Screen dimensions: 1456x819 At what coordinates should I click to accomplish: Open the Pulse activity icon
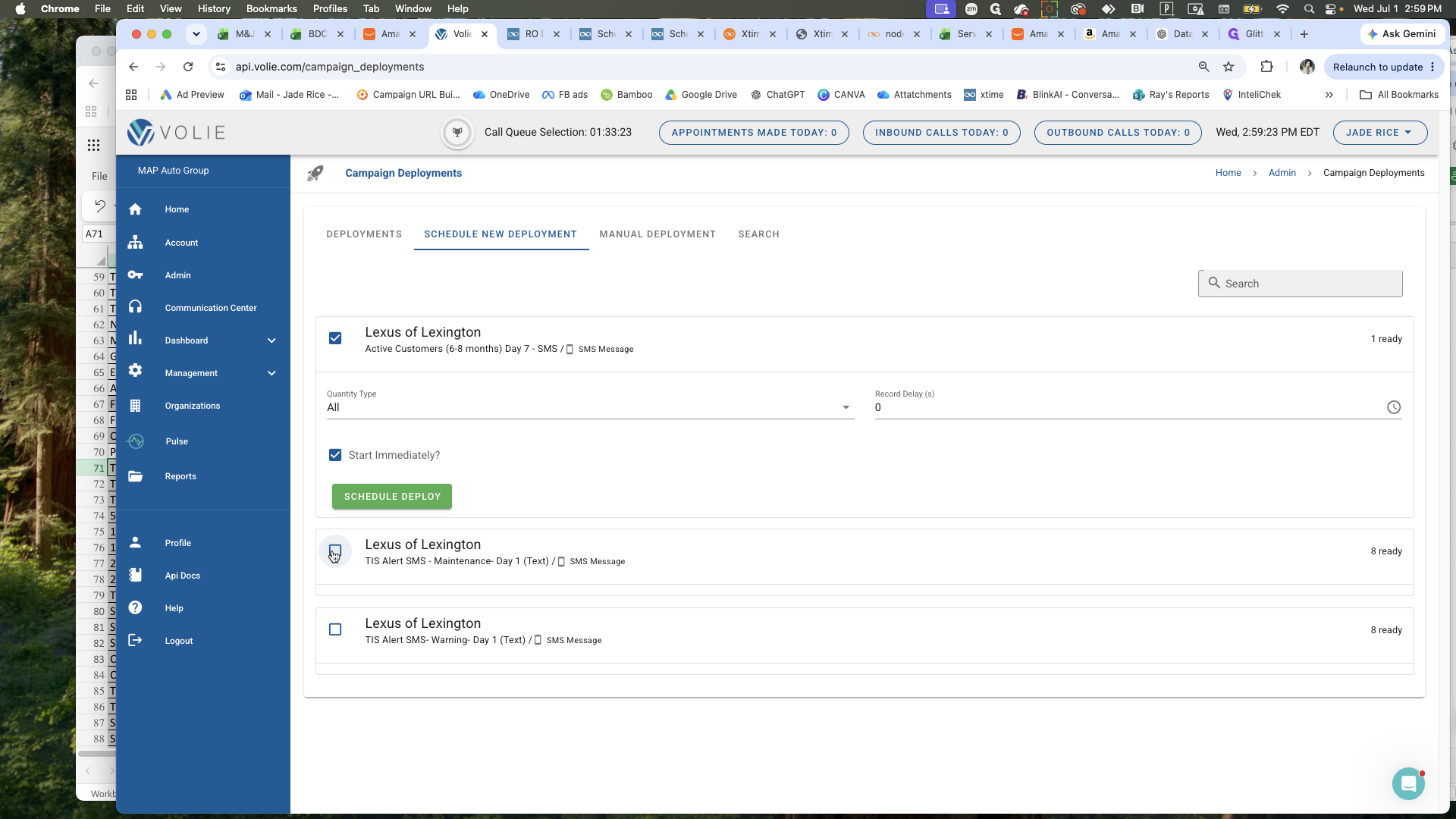click(136, 441)
